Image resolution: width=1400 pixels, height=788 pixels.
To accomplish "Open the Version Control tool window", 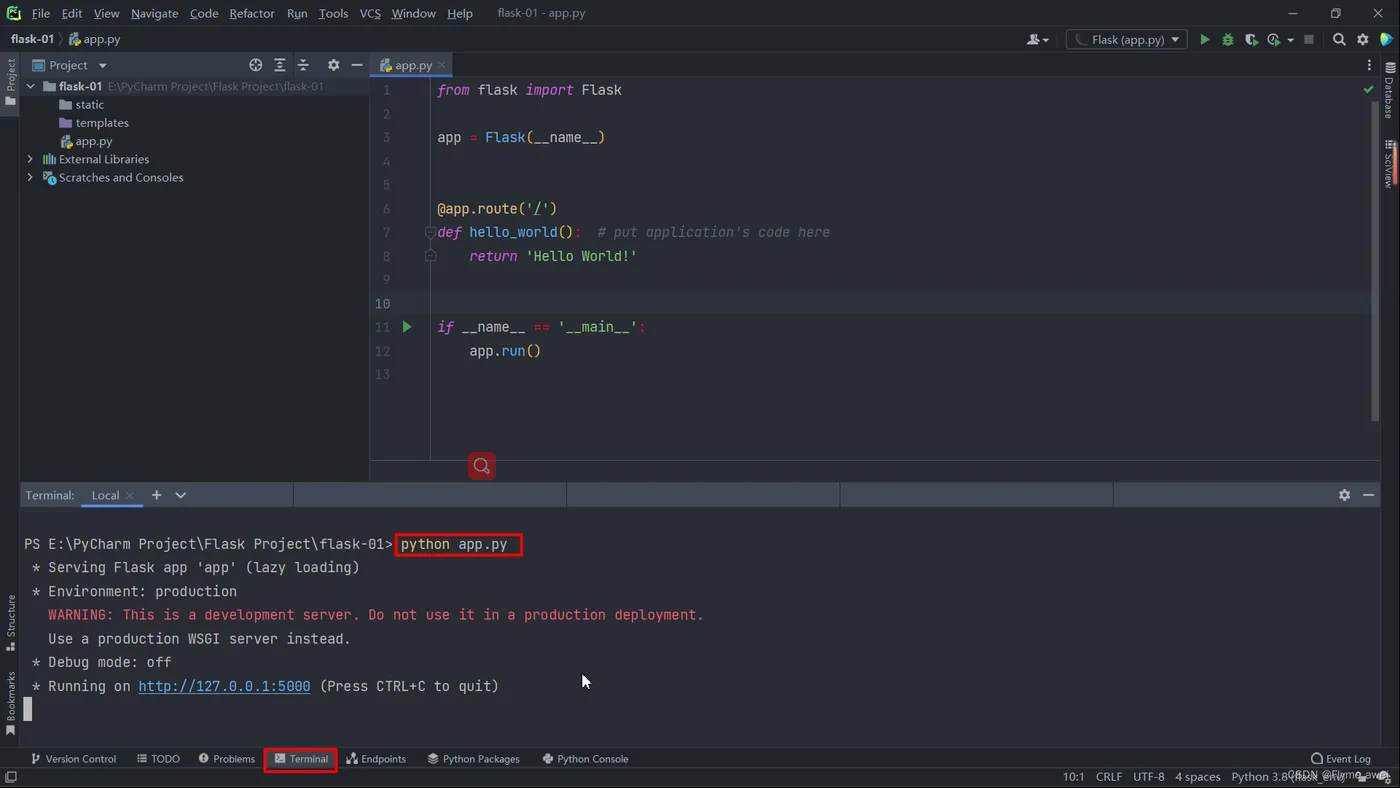I will point(73,759).
